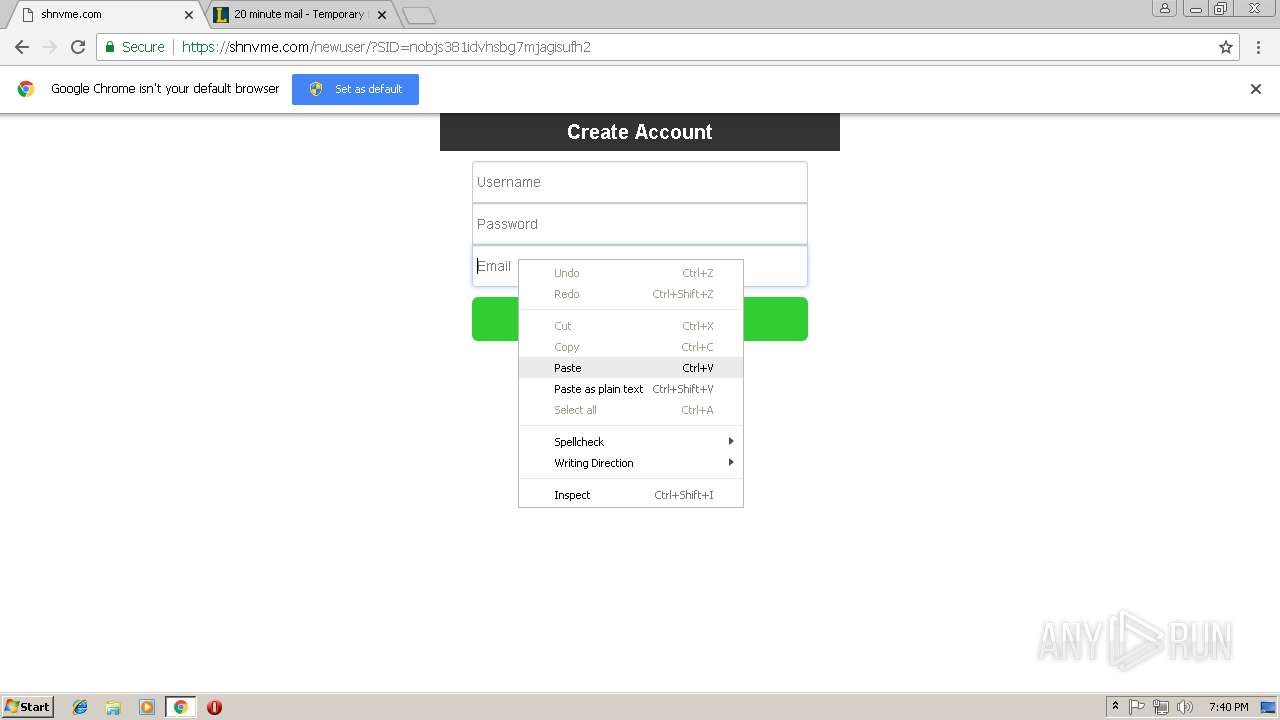Launch the media player from the taskbar
Image resolution: width=1280 pixels, height=720 pixels.
click(x=147, y=707)
